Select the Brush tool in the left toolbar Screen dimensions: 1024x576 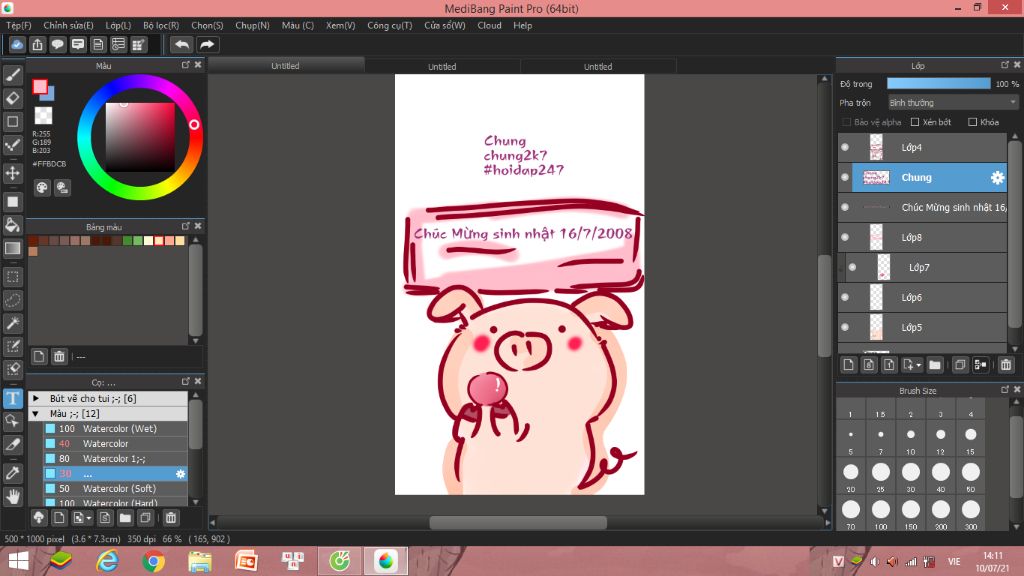click(12, 75)
